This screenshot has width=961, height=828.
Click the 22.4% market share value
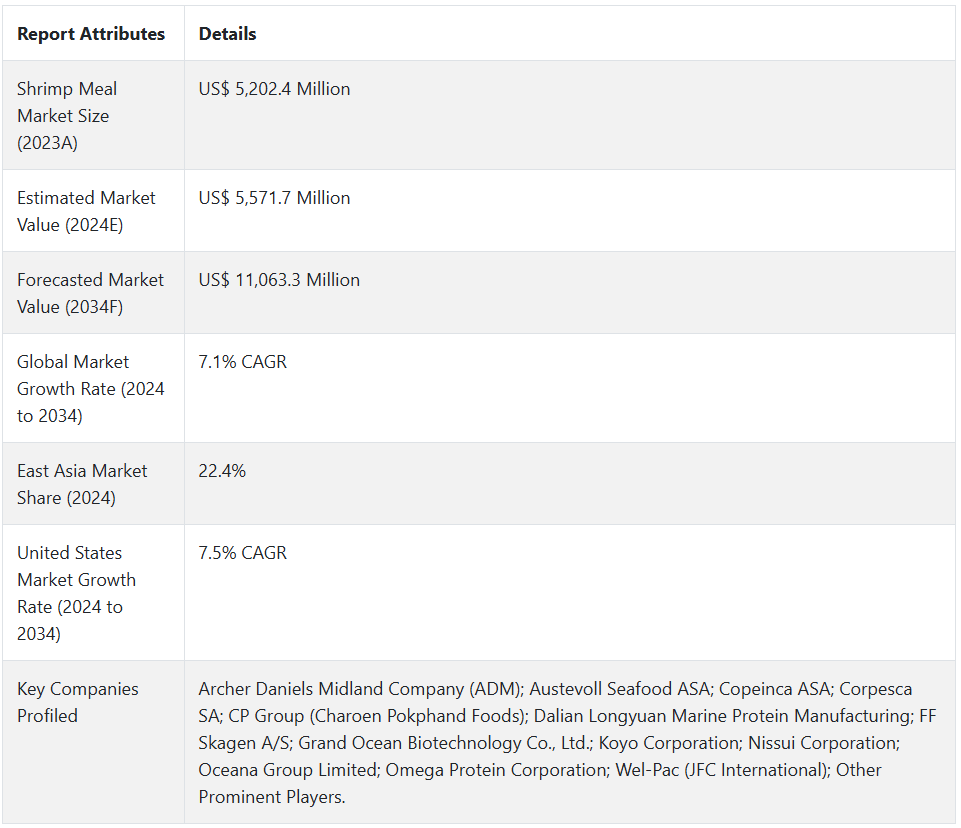pyautogui.click(x=222, y=471)
